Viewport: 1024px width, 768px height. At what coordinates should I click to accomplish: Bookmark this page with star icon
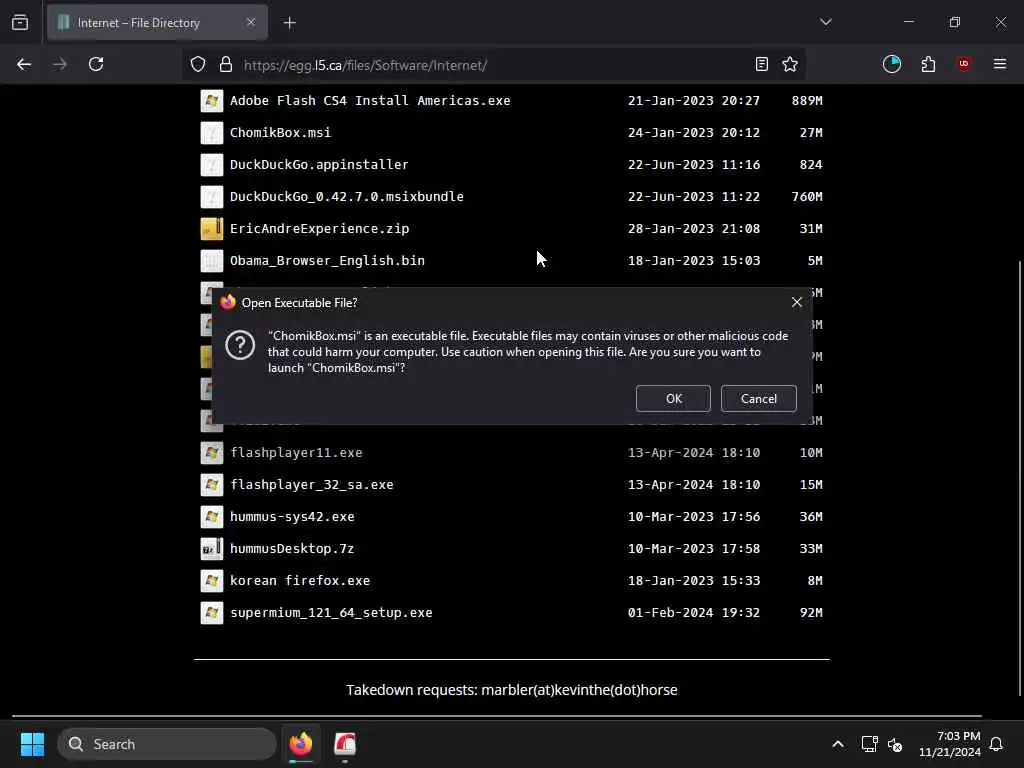click(790, 64)
